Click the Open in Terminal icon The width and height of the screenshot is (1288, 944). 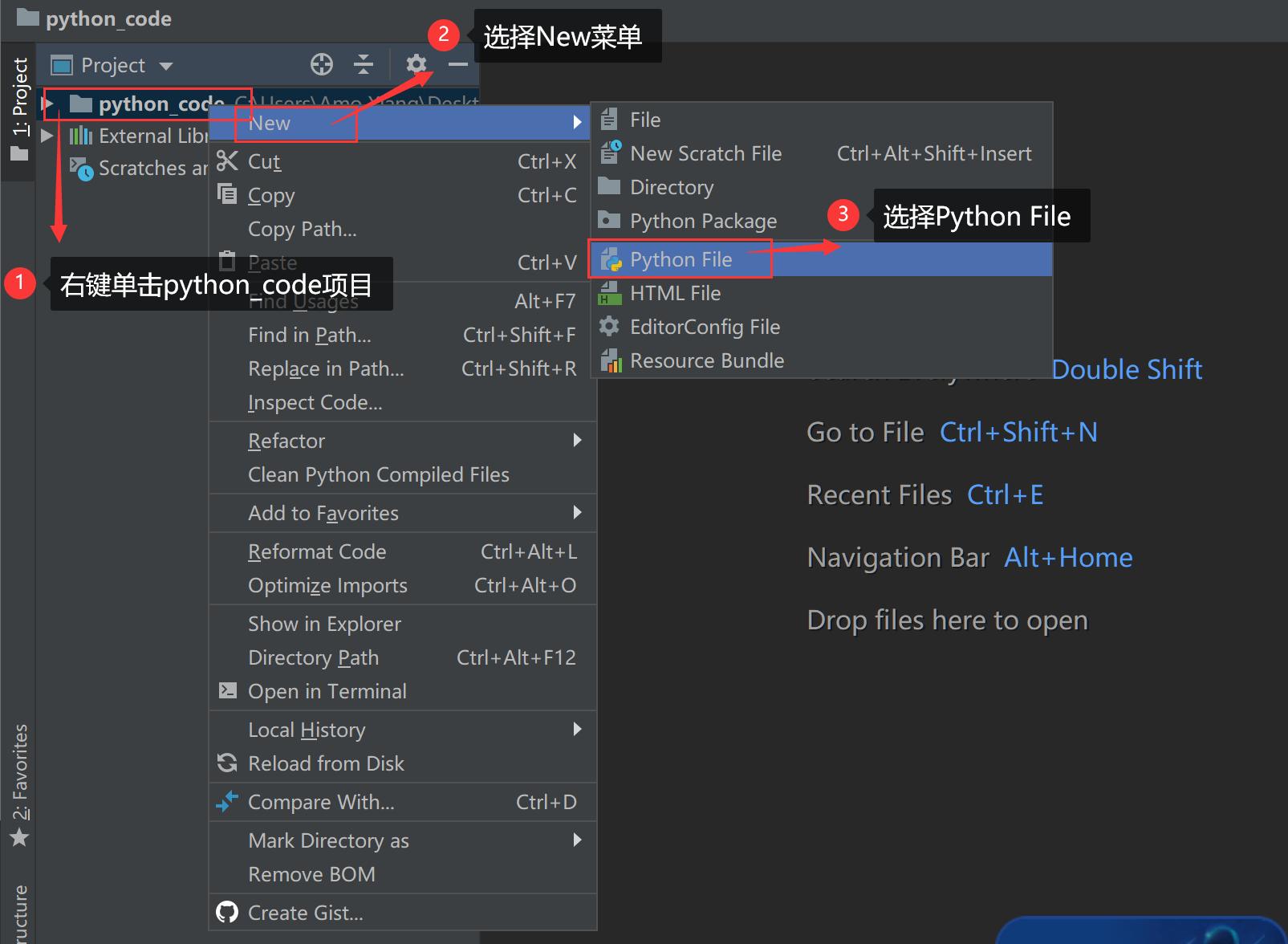point(228,690)
